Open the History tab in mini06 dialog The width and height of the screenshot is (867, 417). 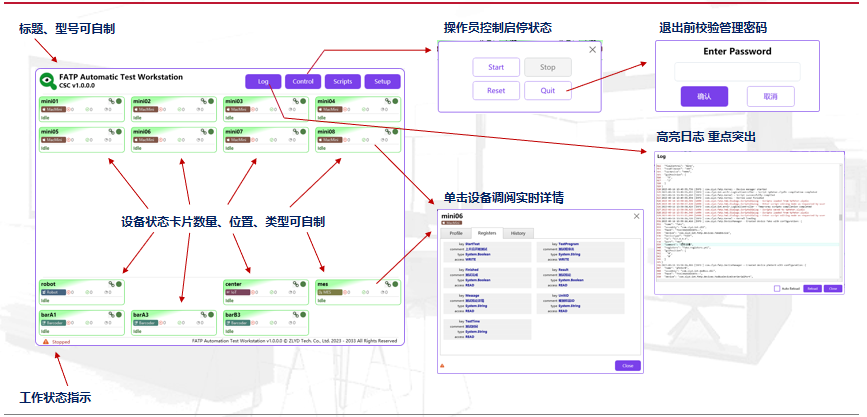click(x=518, y=233)
